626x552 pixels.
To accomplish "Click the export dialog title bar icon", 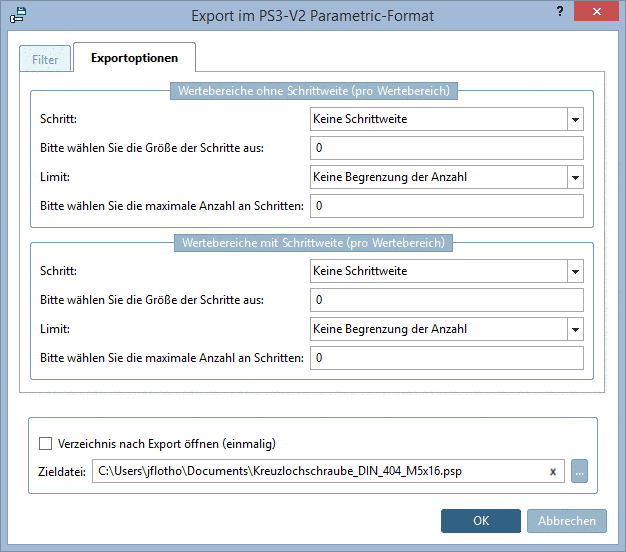I will pos(17,15).
